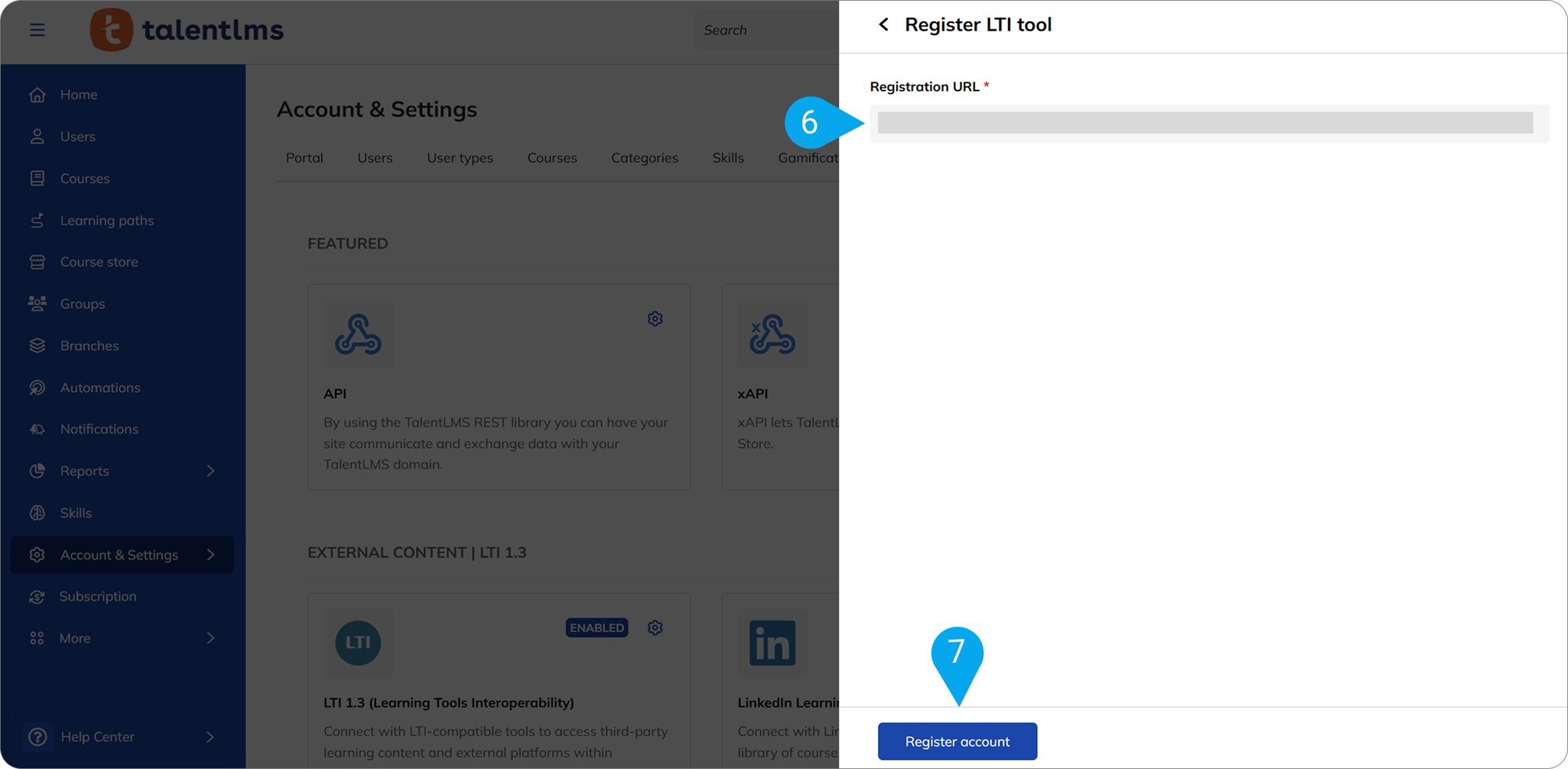This screenshot has width=1568, height=769.
Task: Select Home in the sidebar
Action: point(78,94)
